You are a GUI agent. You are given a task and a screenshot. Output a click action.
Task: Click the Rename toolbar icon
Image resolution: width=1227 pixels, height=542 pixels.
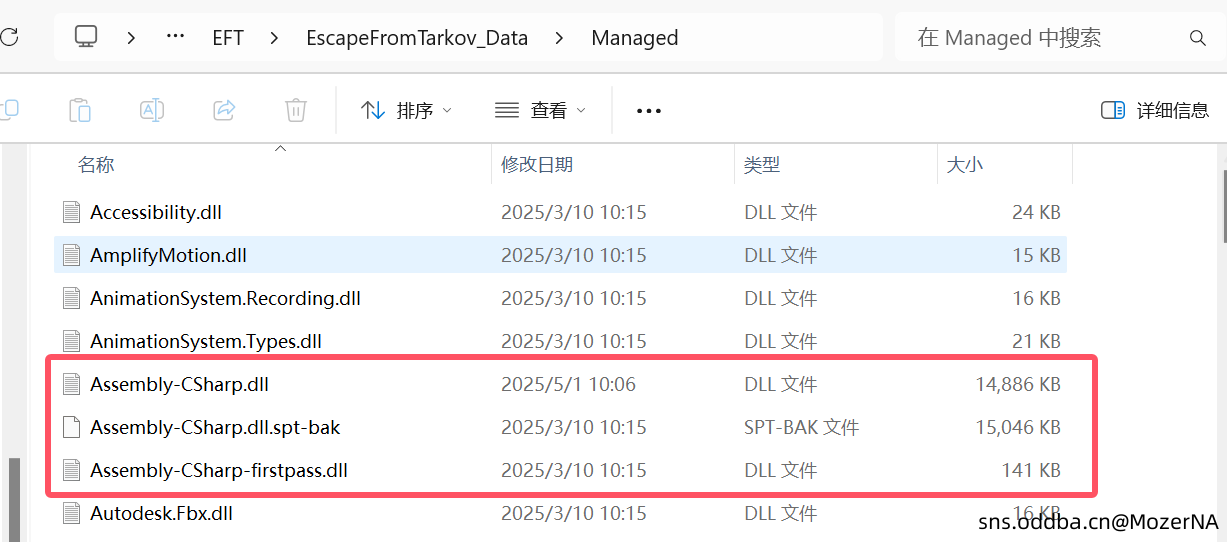point(152,110)
